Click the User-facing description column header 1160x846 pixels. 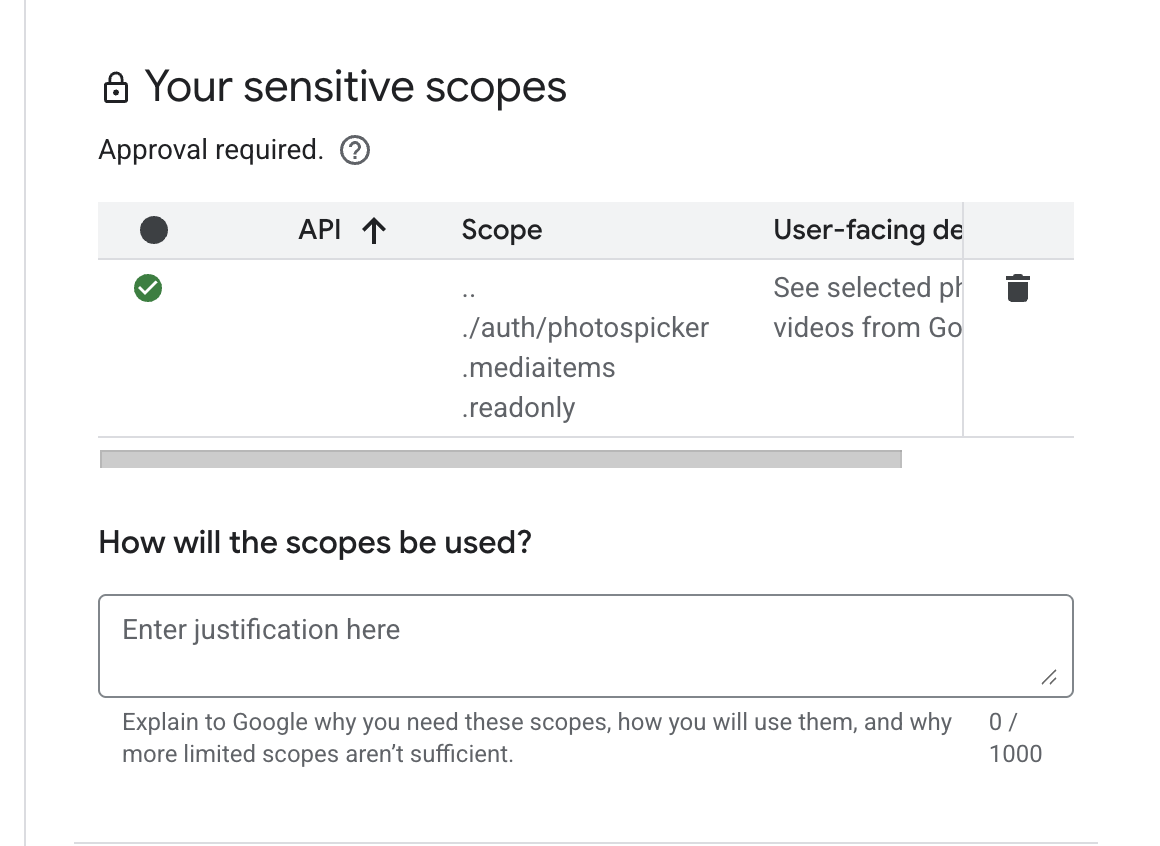866,231
